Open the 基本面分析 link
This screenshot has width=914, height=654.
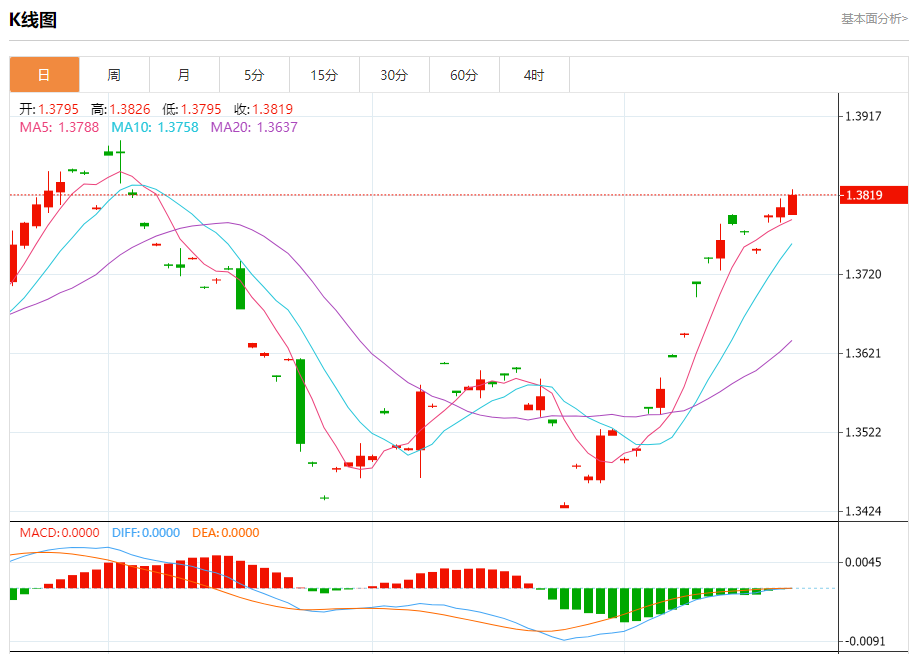(873, 18)
